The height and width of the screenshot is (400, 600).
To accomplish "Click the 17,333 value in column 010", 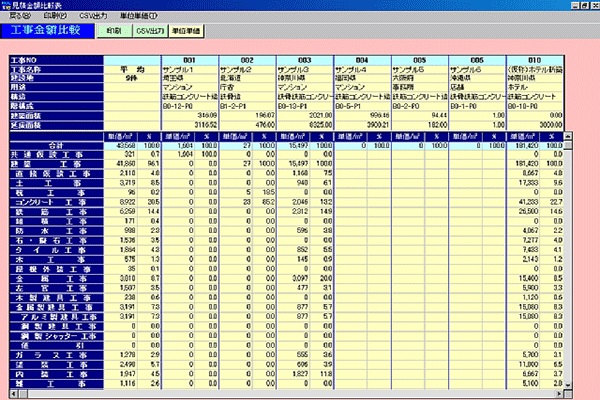I will [x=523, y=183].
